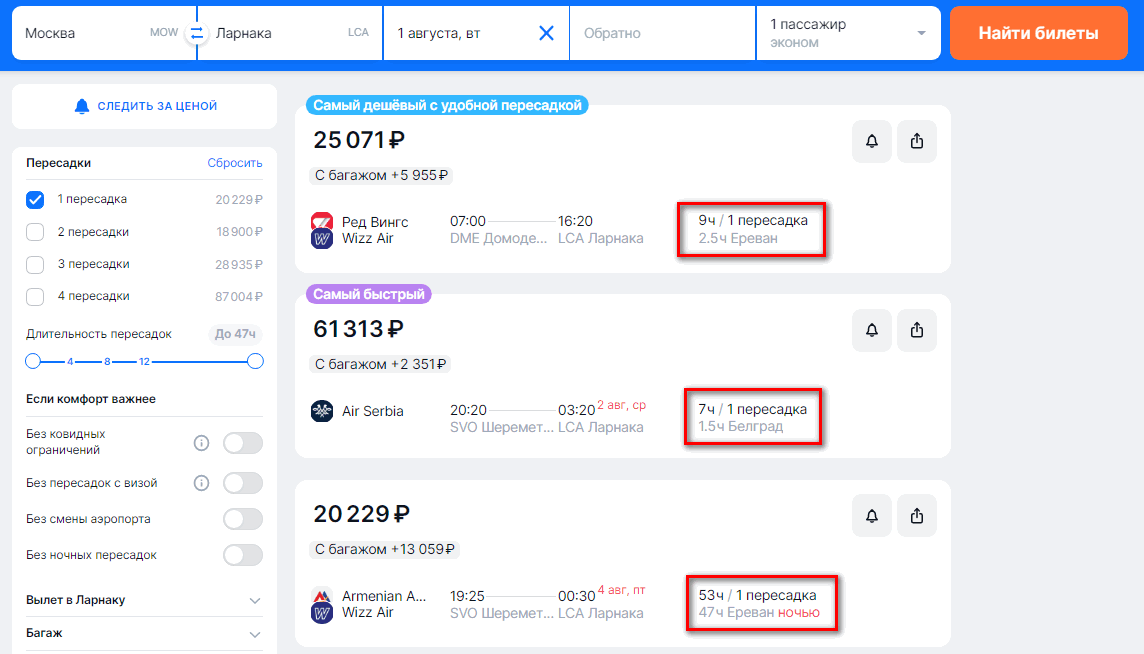Uncheck the 1 пересадка checkbox

[35, 200]
